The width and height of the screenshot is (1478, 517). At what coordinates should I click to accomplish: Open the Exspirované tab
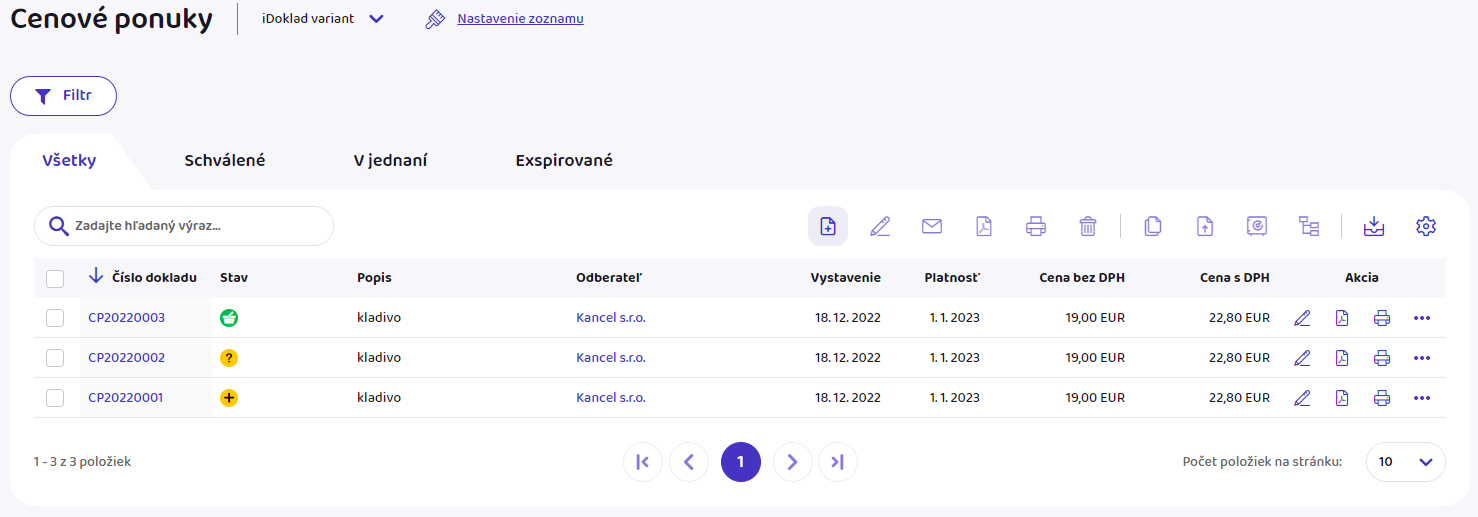(x=564, y=160)
